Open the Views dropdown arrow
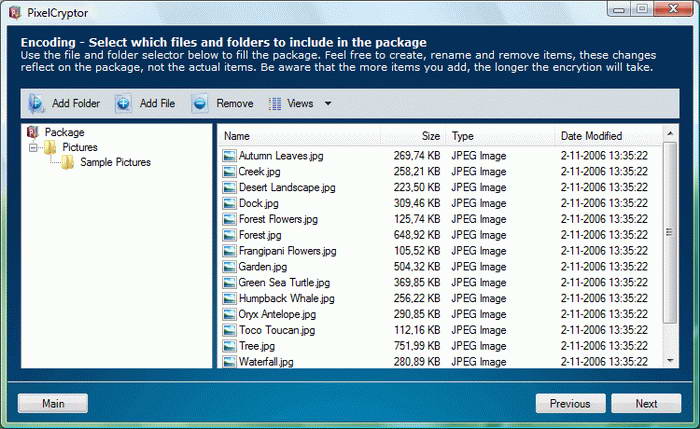This screenshot has height=429, width=700. (x=328, y=104)
